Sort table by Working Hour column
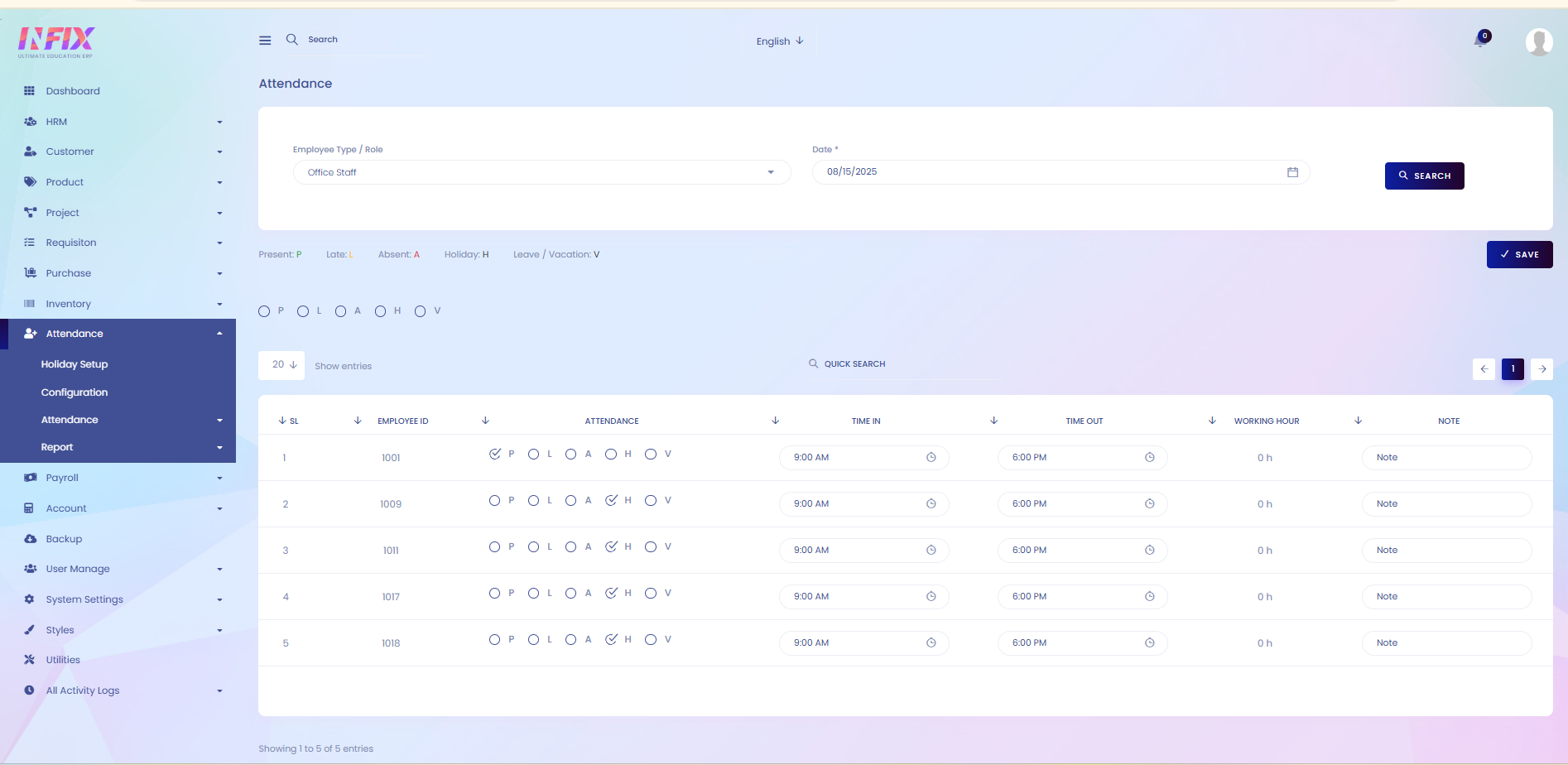Image resolution: width=1568 pixels, height=765 pixels. coord(1267,421)
